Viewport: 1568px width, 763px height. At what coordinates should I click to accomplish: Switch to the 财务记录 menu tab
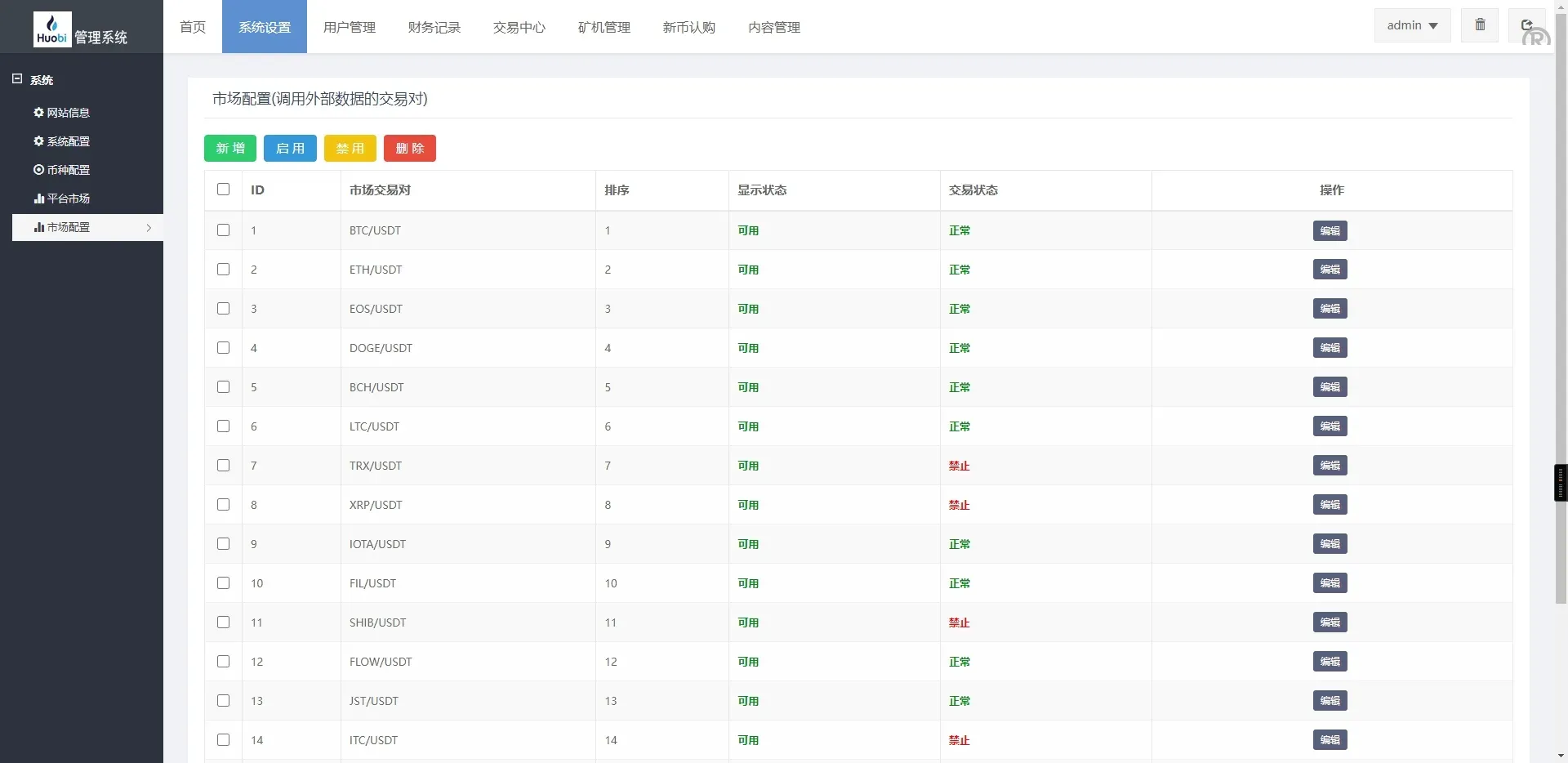pos(434,27)
